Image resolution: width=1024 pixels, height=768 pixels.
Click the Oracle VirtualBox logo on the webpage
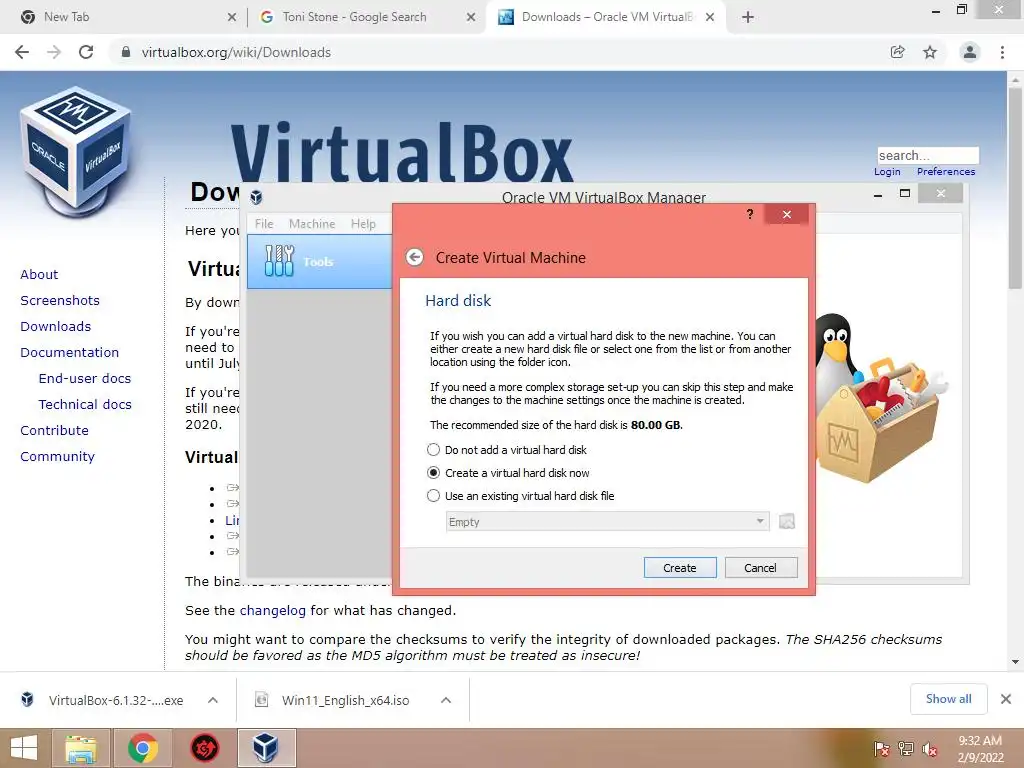click(75, 152)
